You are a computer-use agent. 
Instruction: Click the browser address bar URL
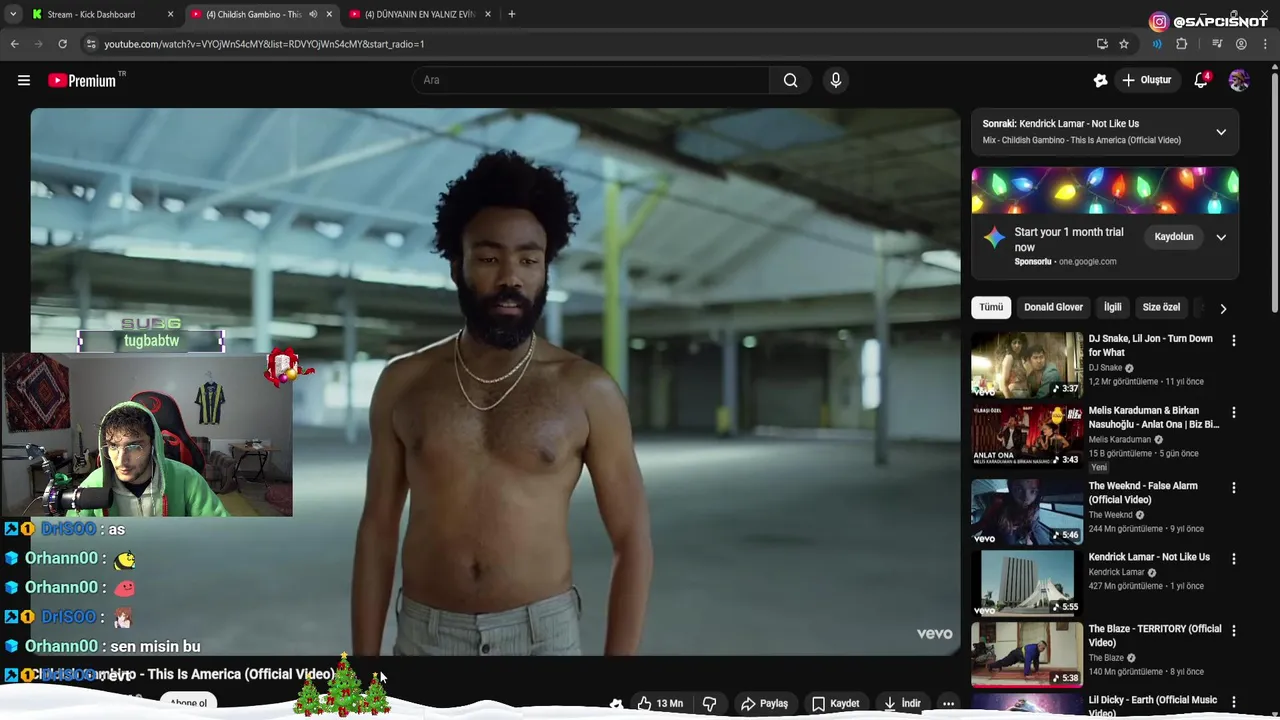pos(264,44)
